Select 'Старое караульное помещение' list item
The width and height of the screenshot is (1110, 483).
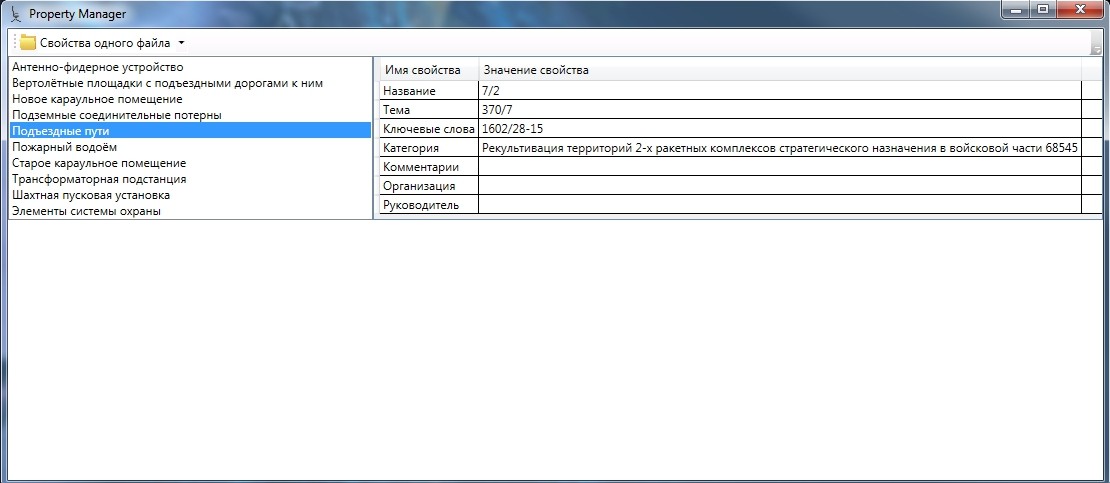click(190, 163)
